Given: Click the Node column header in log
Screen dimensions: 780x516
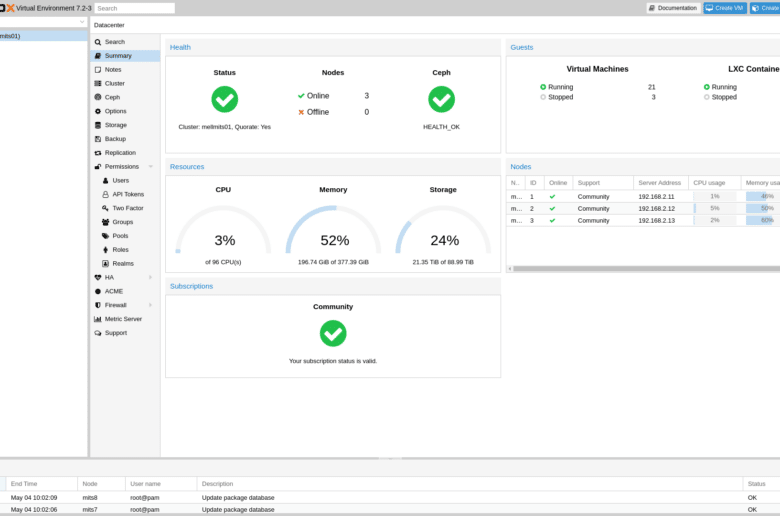Looking at the screenshot, I should click(x=101, y=484).
